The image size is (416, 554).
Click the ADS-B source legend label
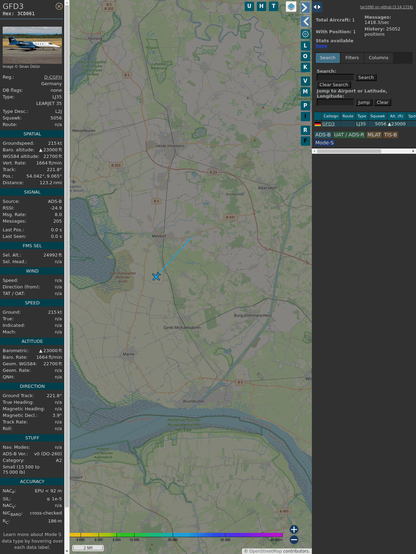pos(323,135)
